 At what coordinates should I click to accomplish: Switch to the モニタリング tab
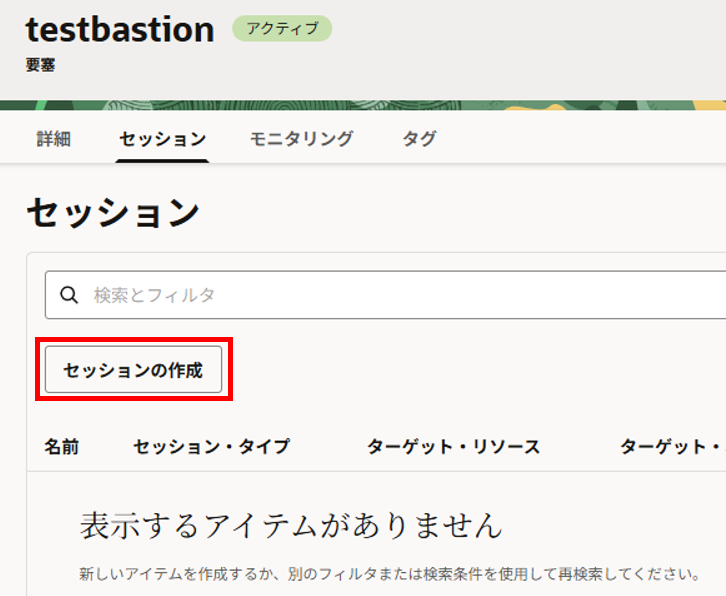coord(301,139)
